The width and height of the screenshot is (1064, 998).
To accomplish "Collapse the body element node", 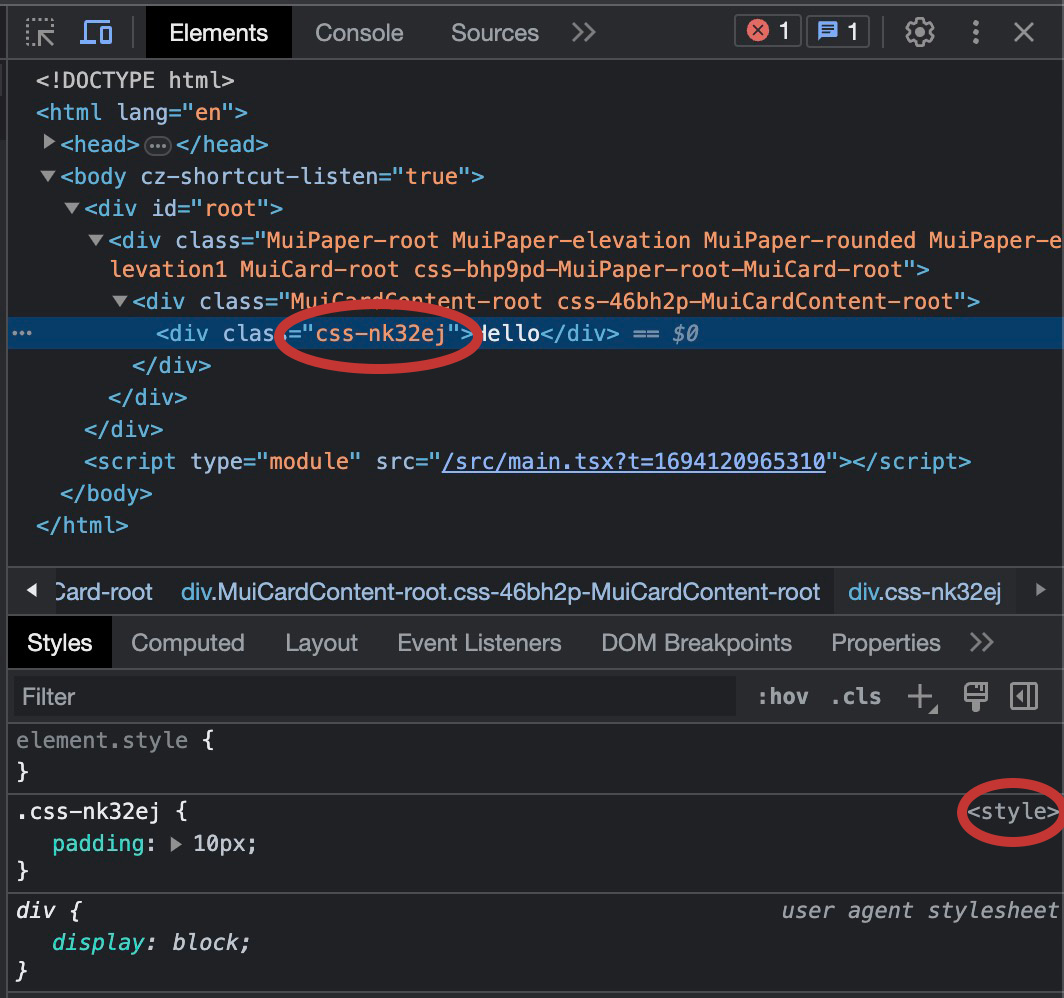I will coord(48,176).
